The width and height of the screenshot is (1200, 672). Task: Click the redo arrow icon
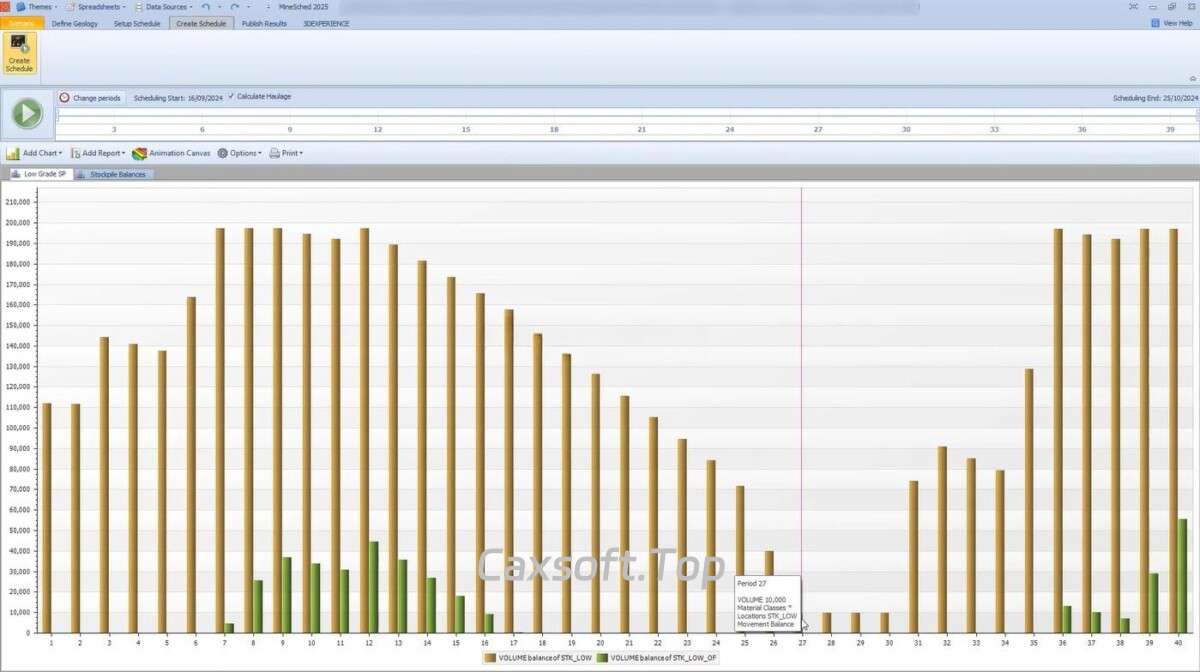(234, 7)
